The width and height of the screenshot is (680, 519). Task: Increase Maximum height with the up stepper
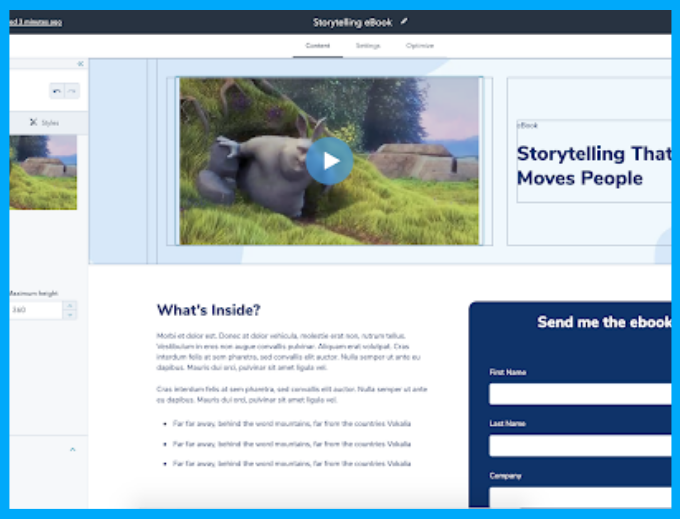(x=70, y=306)
